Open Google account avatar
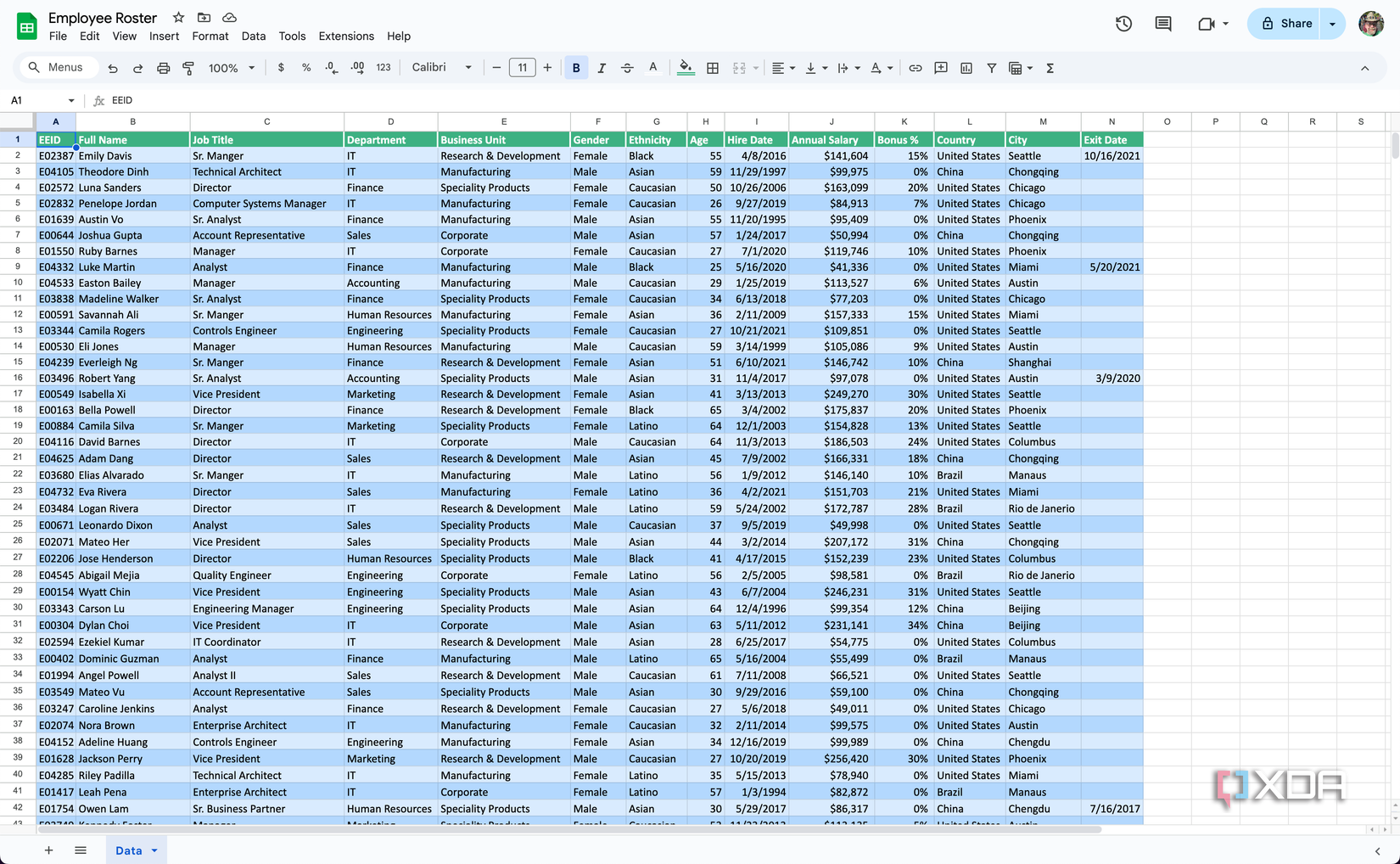This screenshot has height=864, width=1400. (1370, 24)
